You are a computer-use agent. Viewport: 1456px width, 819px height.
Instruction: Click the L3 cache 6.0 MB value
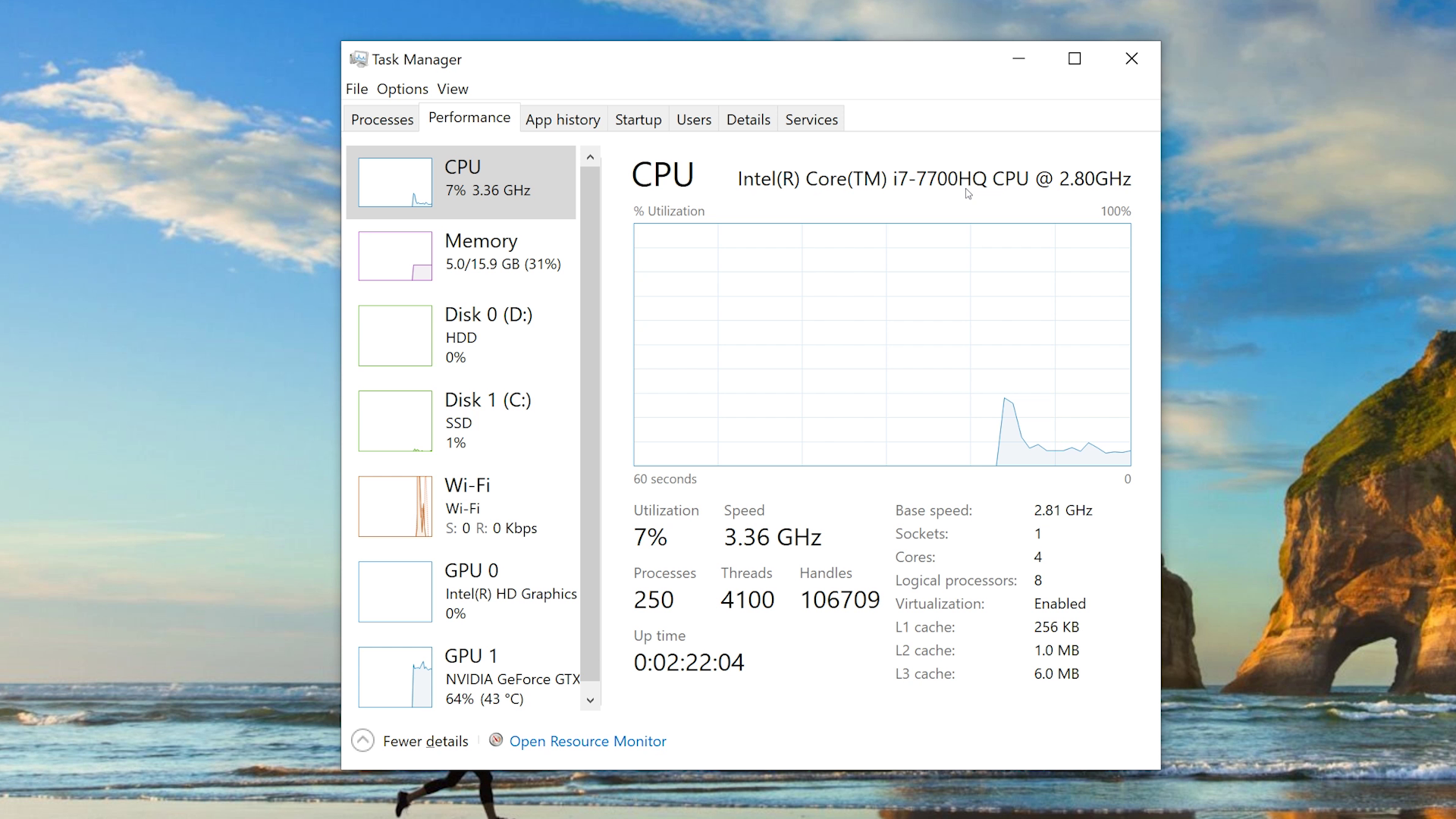pos(1056,673)
